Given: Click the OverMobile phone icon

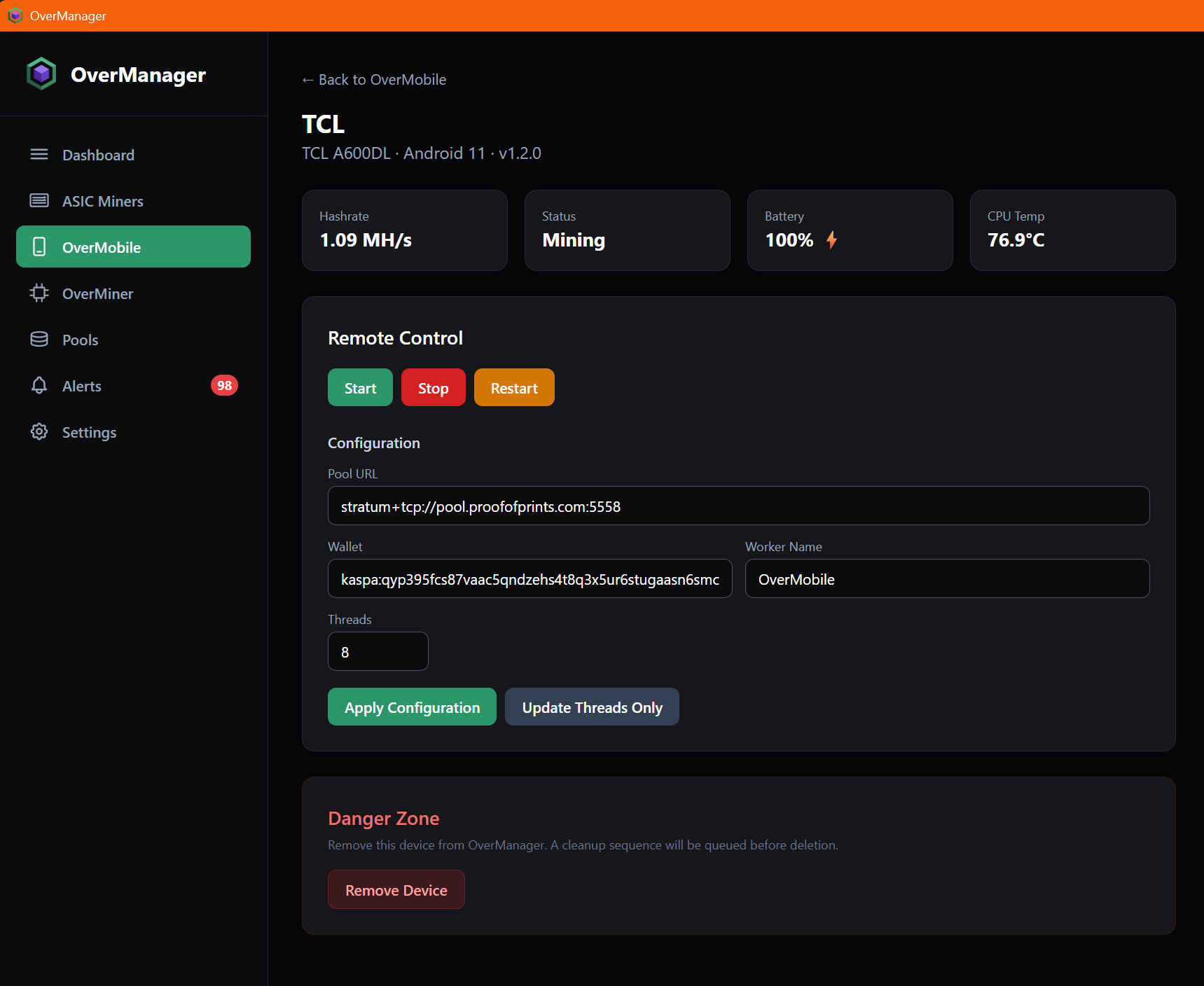Looking at the screenshot, I should 39,246.
